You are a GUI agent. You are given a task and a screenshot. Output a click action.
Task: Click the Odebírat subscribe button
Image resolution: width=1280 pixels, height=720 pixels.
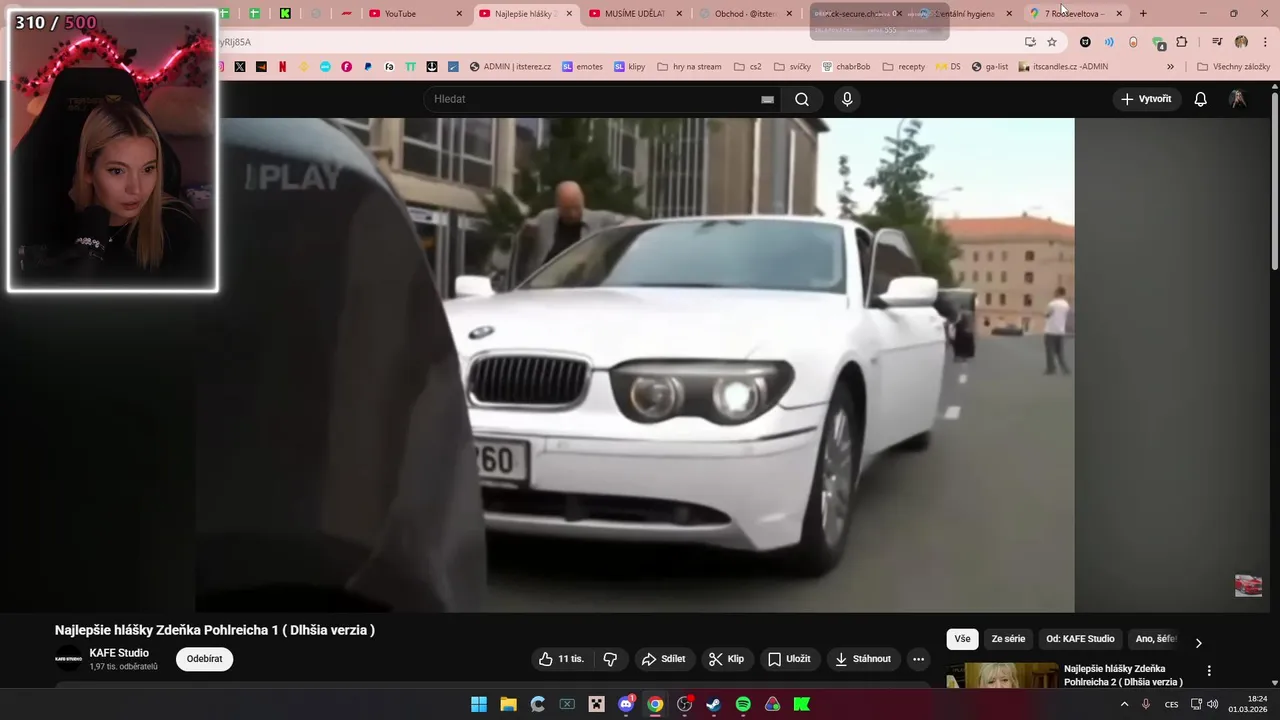pos(204,659)
